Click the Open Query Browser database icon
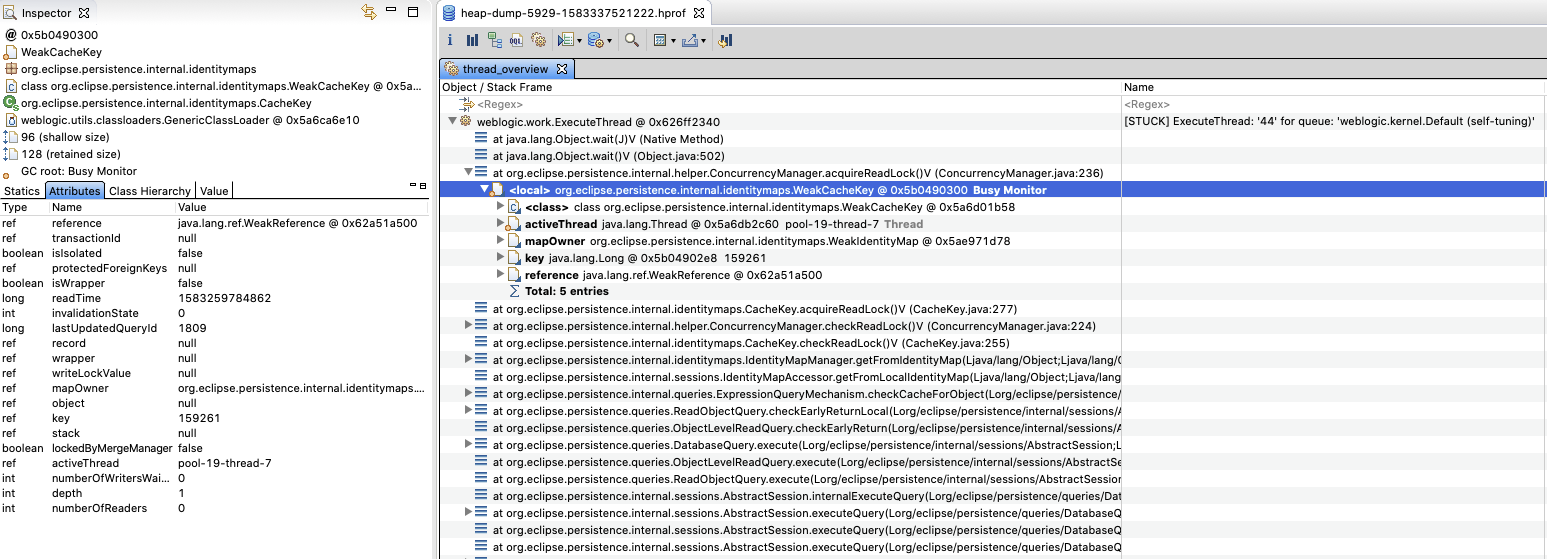This screenshot has height=559, width=1547. 595,41
